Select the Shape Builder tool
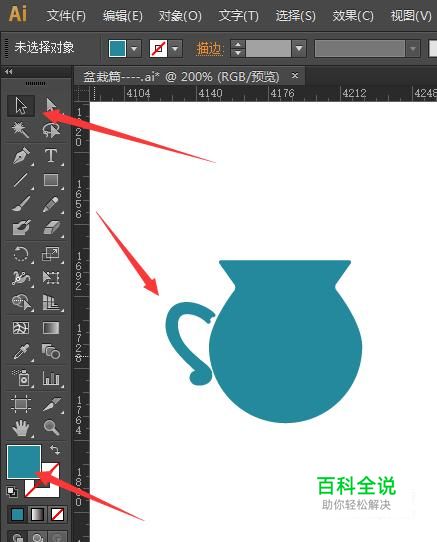437x542 pixels. [x=21, y=302]
